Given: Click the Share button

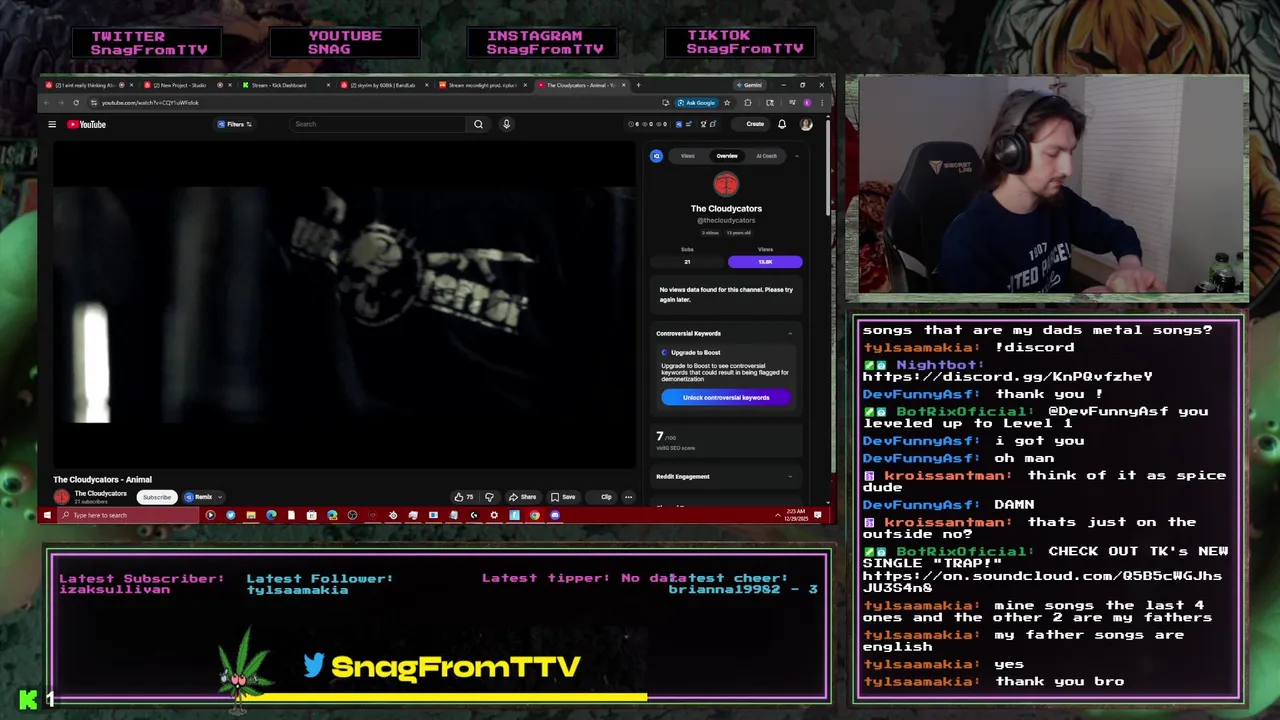Looking at the screenshot, I should point(522,497).
